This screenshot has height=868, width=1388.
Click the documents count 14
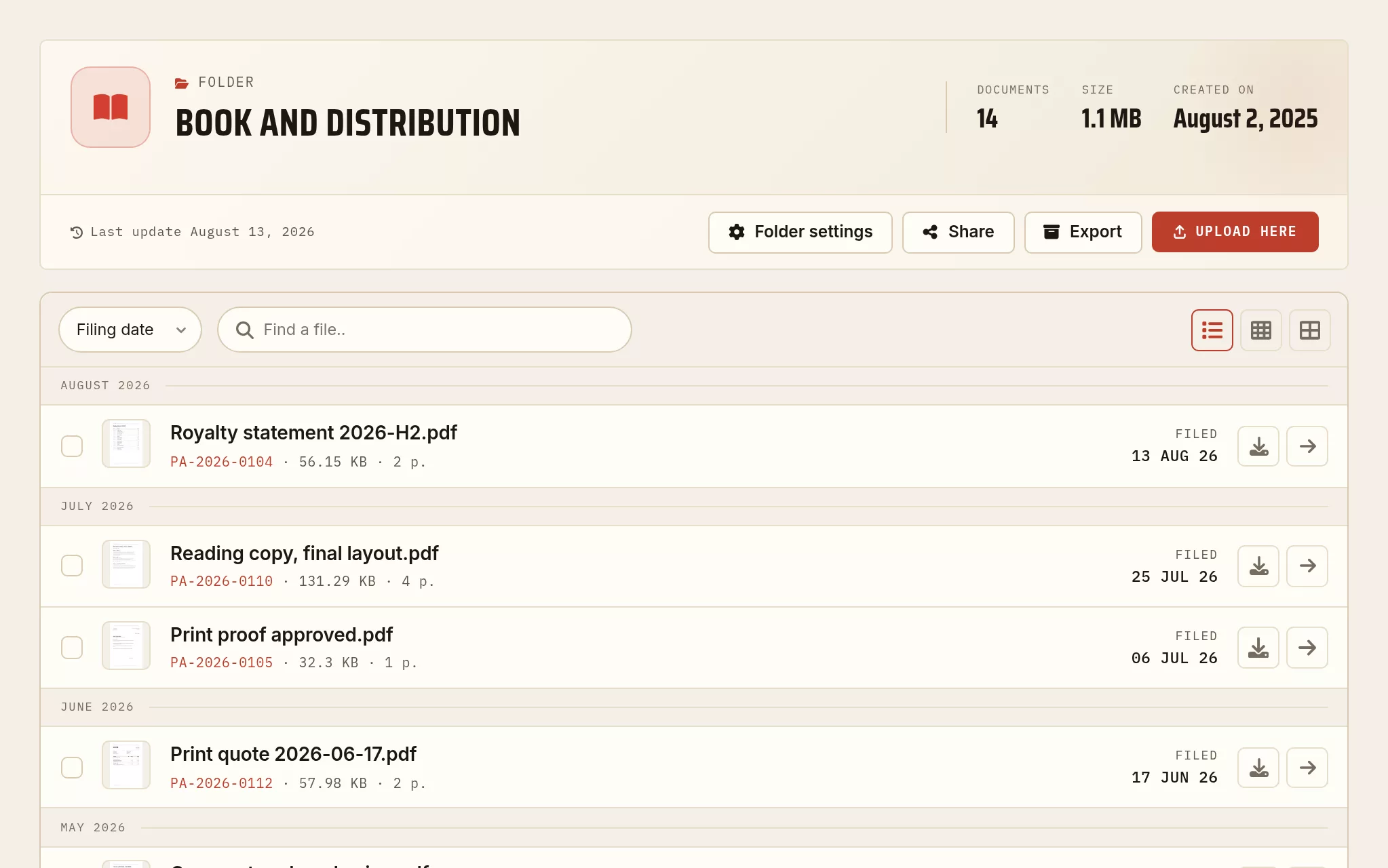tap(987, 119)
